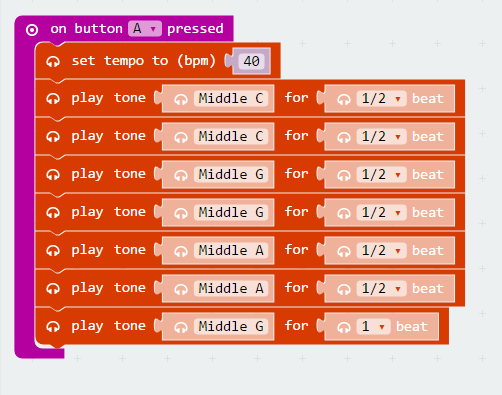This screenshot has width=502, height=395.
Task: Click headphones icon inside the last row's Middle G tone
Action: tap(181, 328)
